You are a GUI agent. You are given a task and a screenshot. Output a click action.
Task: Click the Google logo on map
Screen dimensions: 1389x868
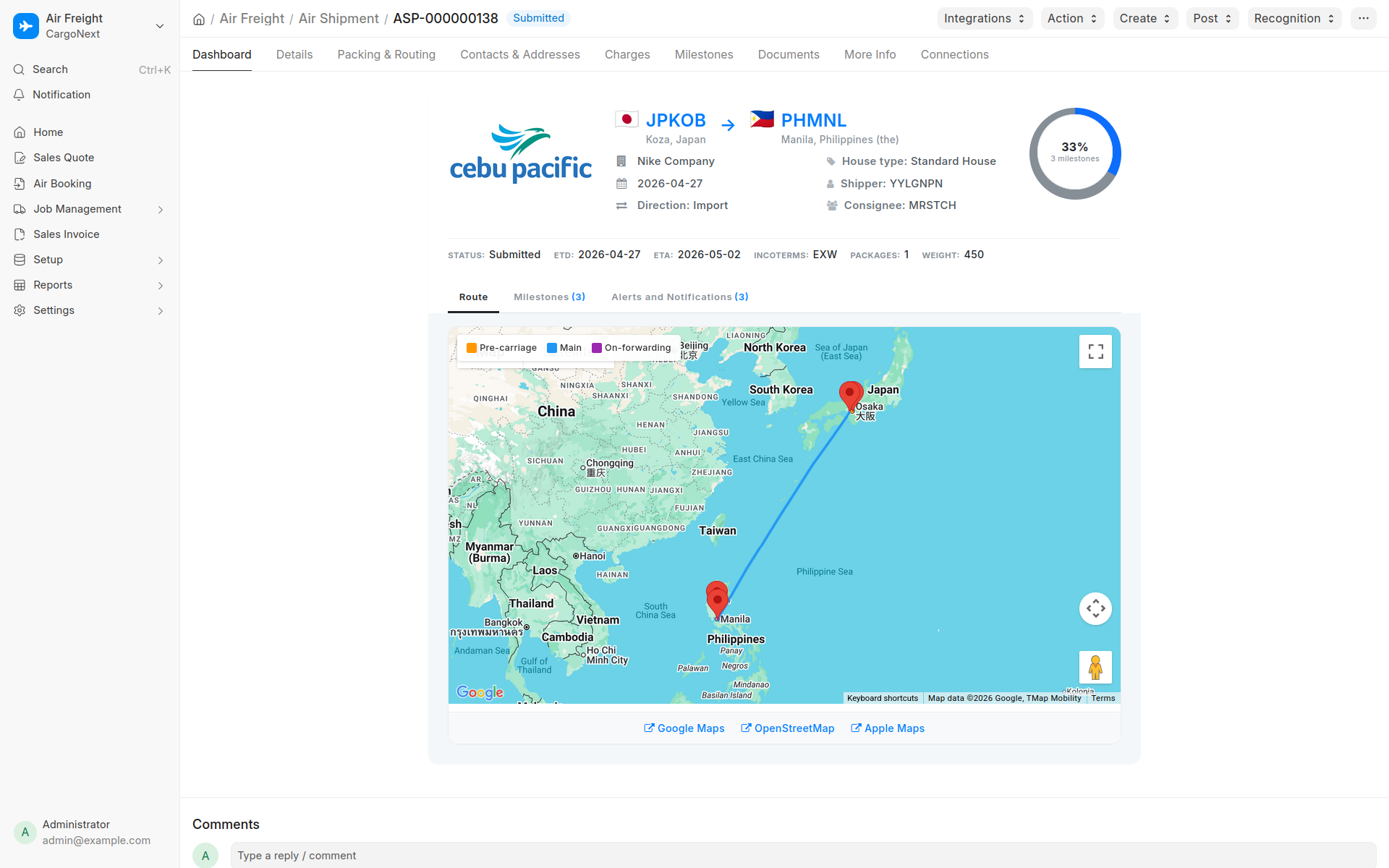pyautogui.click(x=480, y=692)
